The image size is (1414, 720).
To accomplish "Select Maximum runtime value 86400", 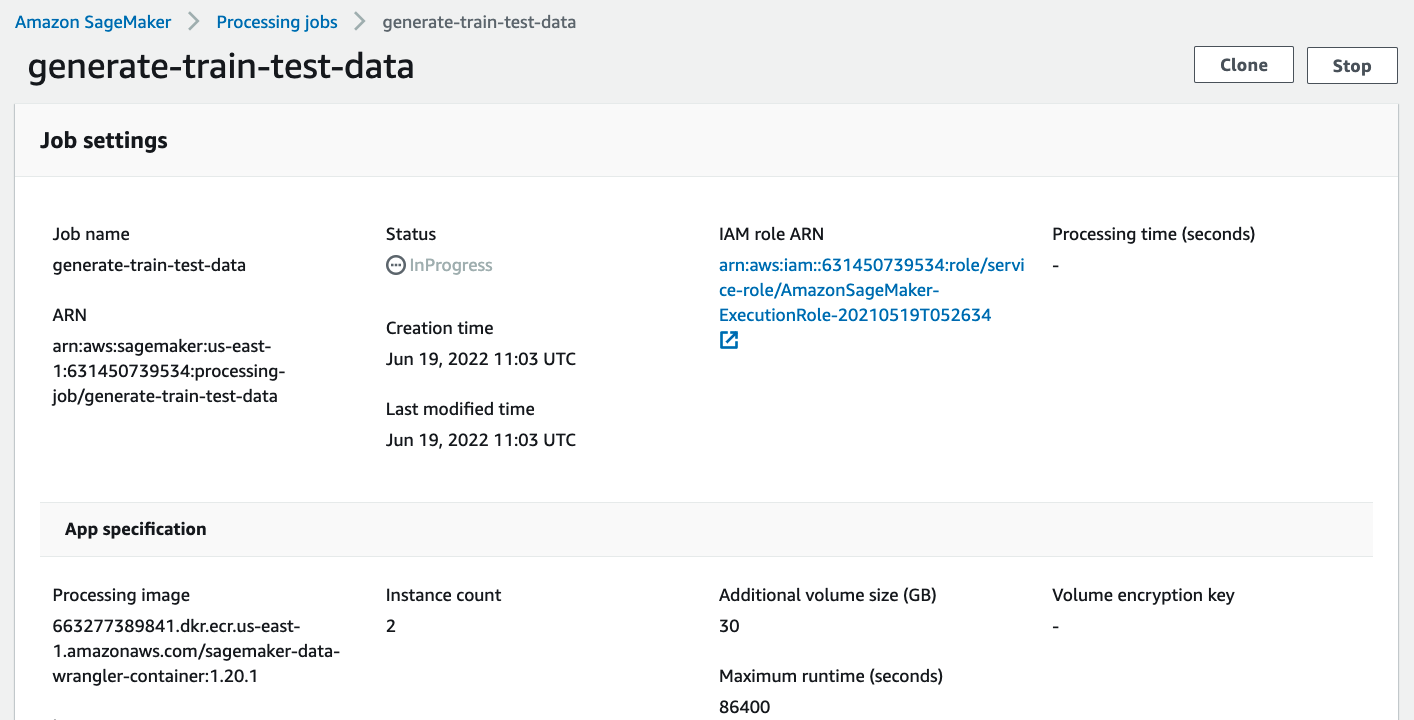I will point(745,707).
